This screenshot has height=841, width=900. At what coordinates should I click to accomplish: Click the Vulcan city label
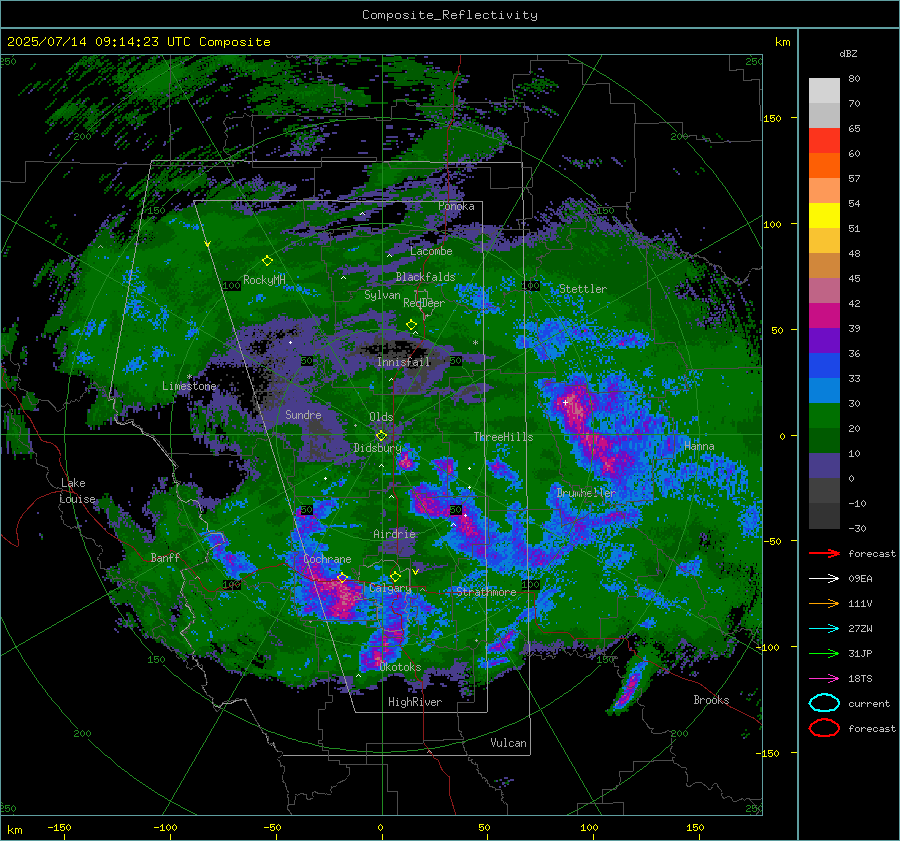(x=508, y=743)
